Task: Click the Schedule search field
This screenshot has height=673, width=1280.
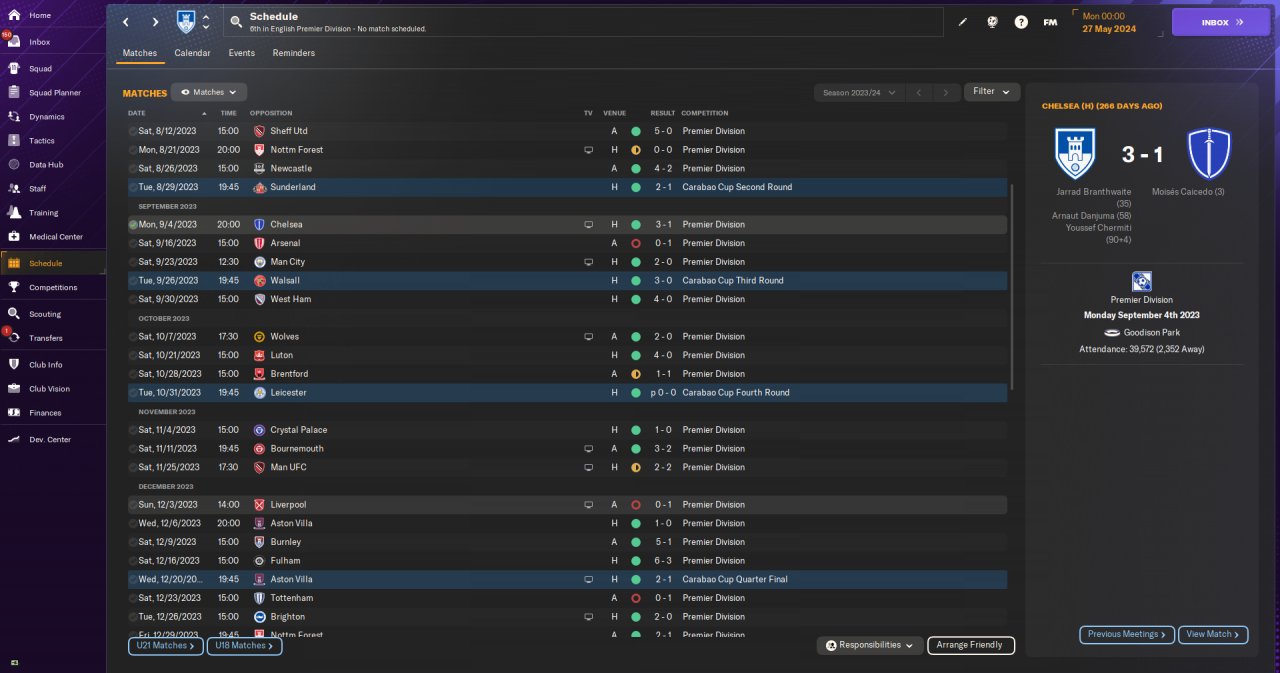Action: pos(583,22)
